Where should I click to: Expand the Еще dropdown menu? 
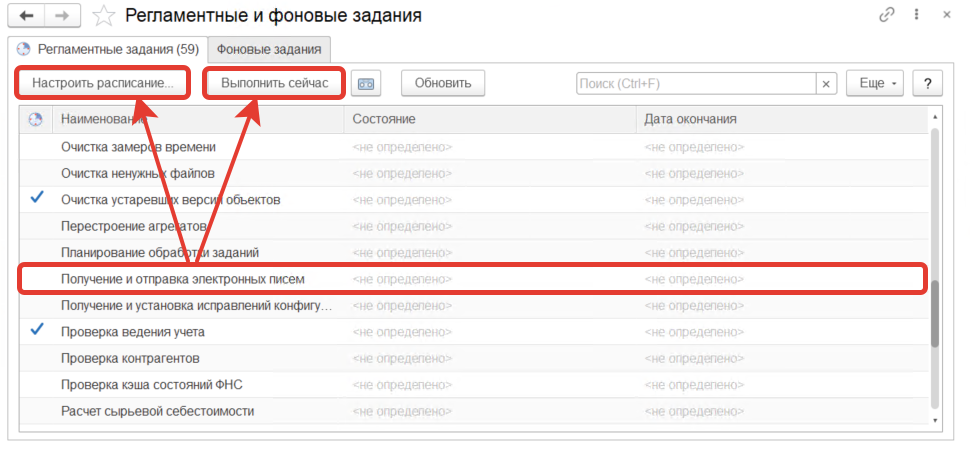pyautogui.click(x=875, y=83)
